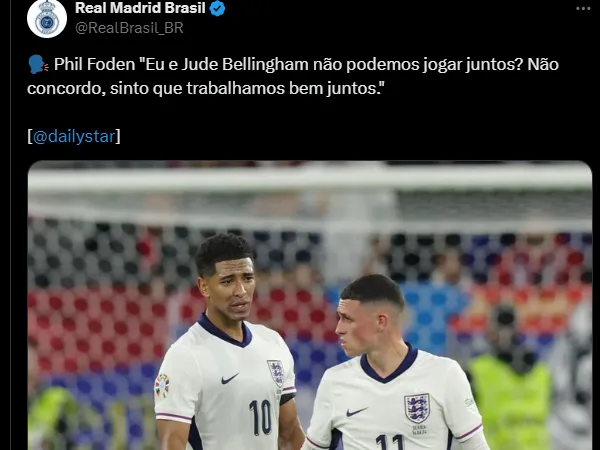Click the @RealBrasil_BR account handle
600x450 pixels.
(x=129, y=28)
